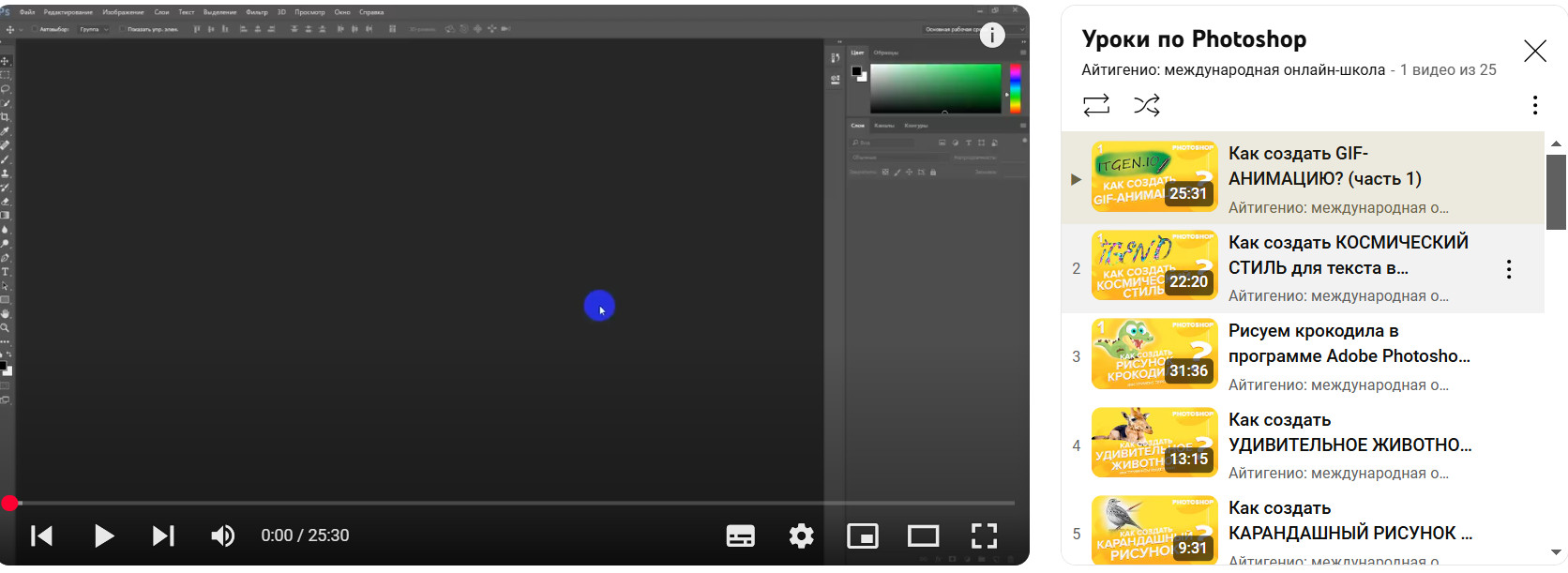
Task: Select the Quick Selection tool
Action: (5, 102)
